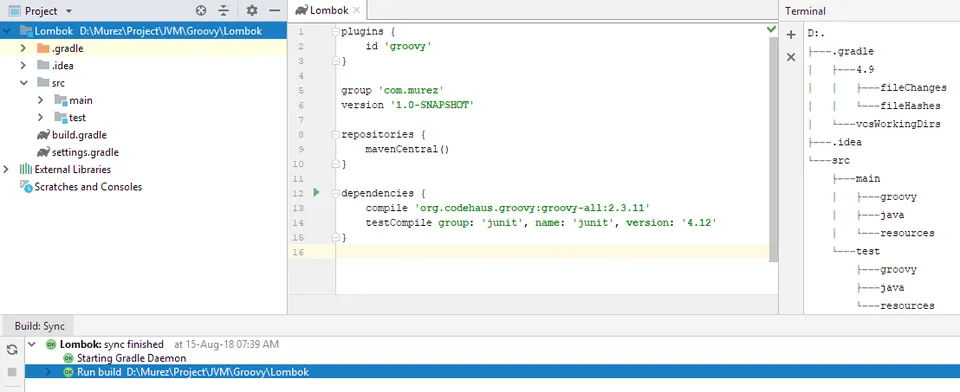Click the Project tool window icon
Viewport: 960px width, 392px height.
14,11
